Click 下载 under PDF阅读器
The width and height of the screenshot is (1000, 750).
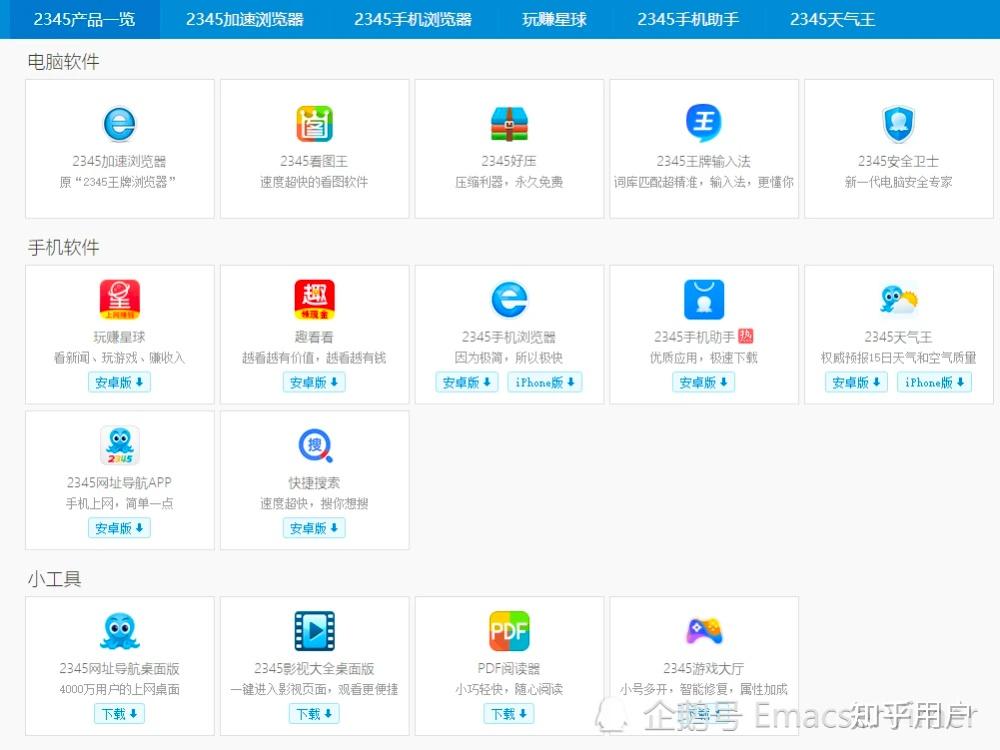509,714
